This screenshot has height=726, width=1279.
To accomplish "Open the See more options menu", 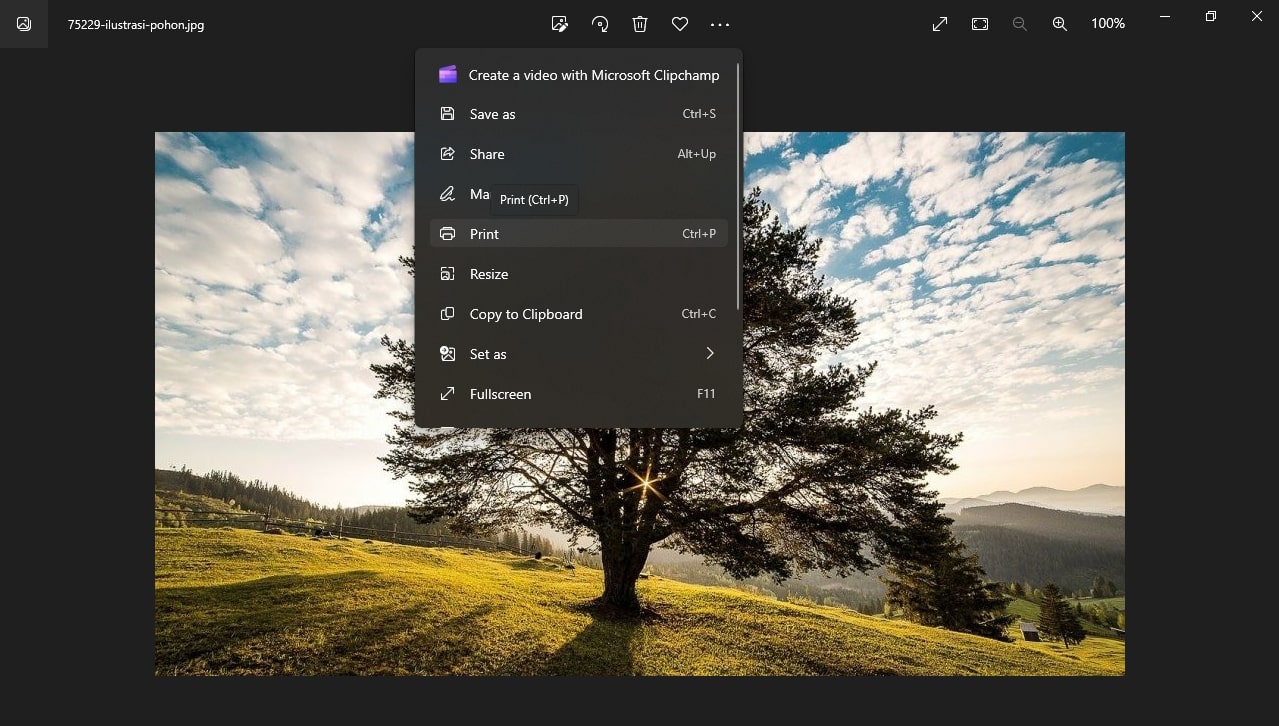I will 720,23.
